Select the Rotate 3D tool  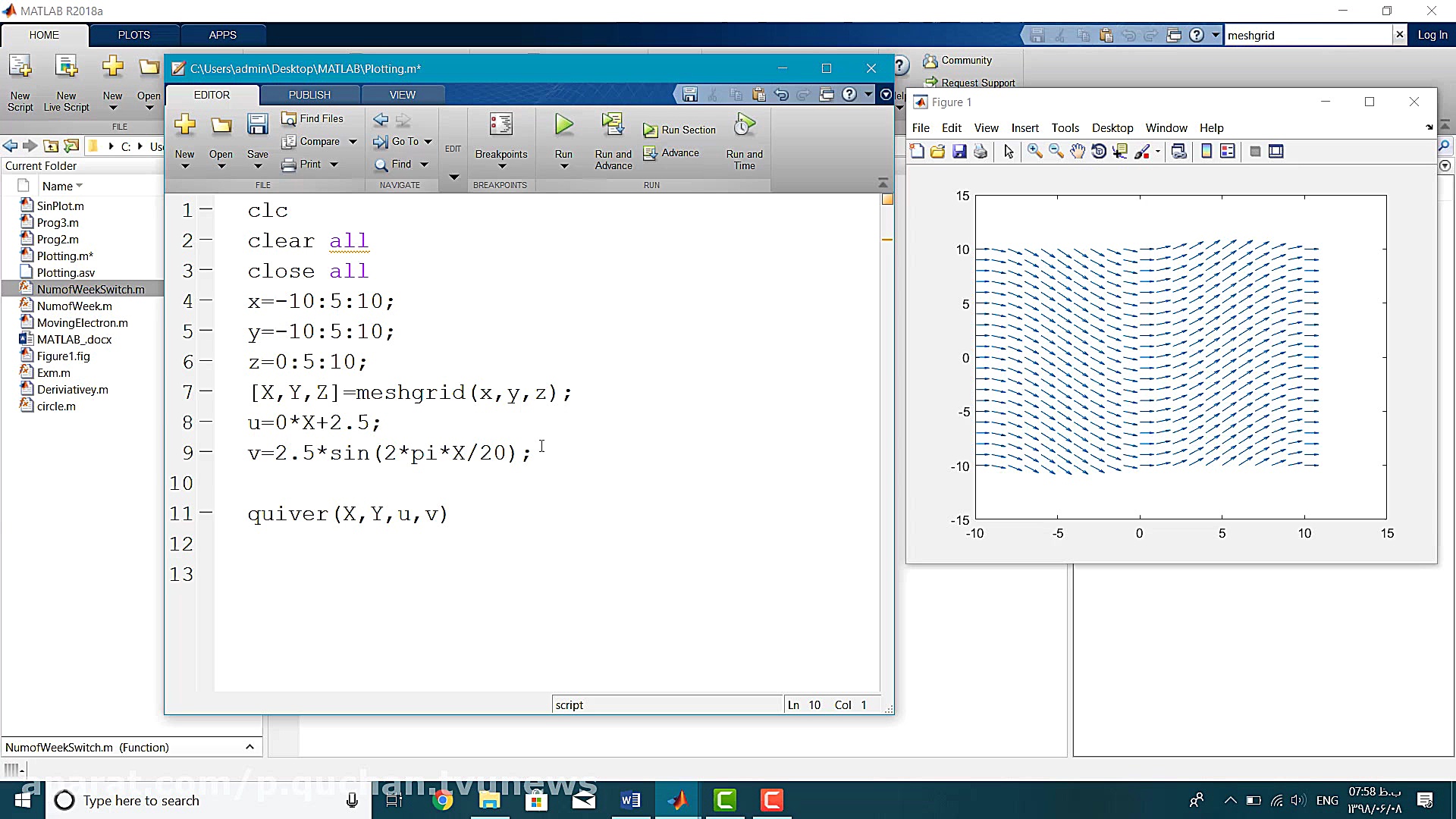tap(1099, 152)
